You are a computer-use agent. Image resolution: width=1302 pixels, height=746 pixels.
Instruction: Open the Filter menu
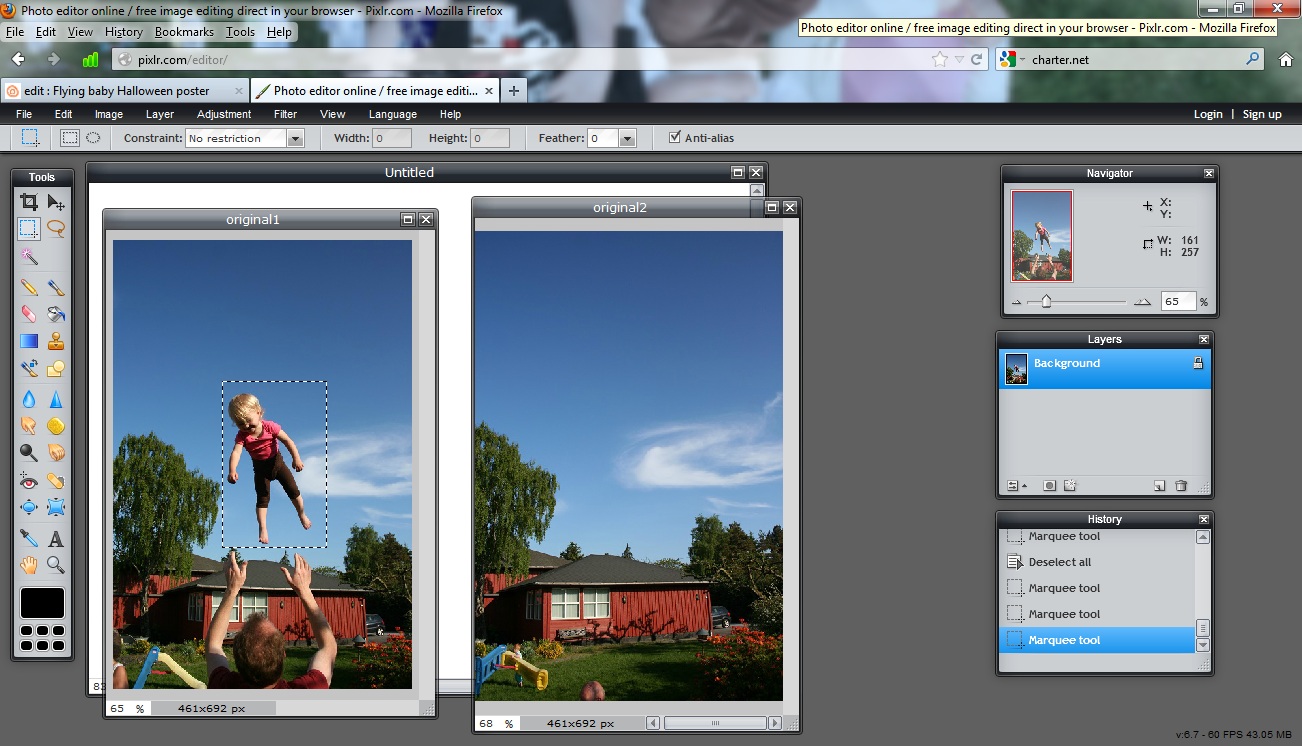(x=285, y=114)
